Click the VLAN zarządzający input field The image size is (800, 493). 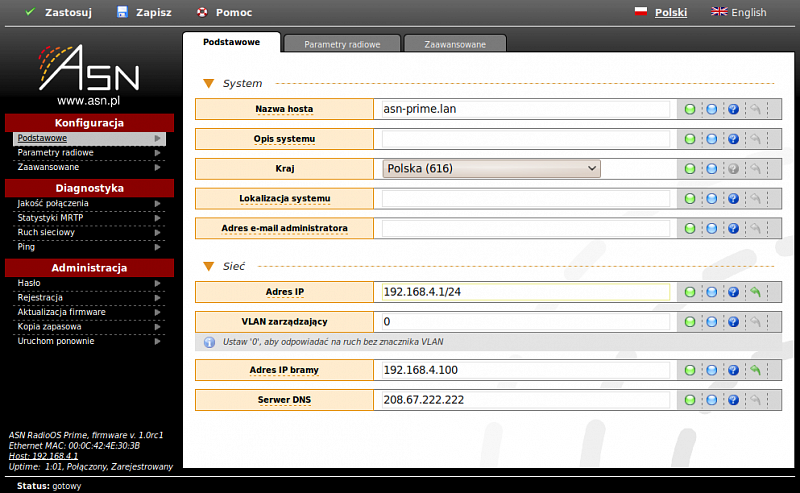coord(526,322)
